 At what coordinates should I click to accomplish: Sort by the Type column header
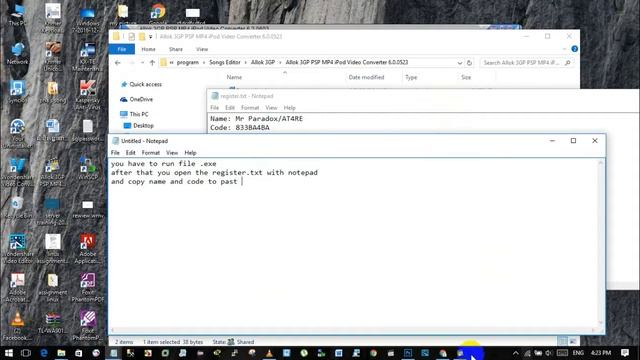pyautogui.click(x=411, y=77)
